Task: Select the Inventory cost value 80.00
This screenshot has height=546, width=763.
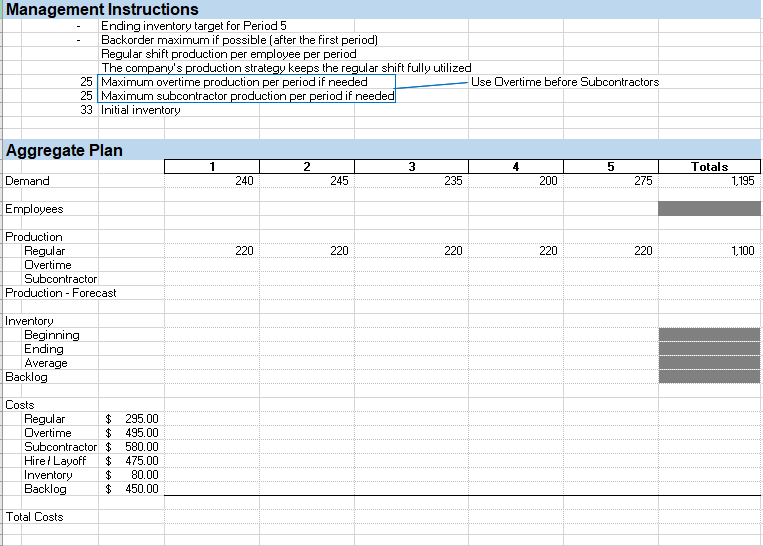Action: 145,475
